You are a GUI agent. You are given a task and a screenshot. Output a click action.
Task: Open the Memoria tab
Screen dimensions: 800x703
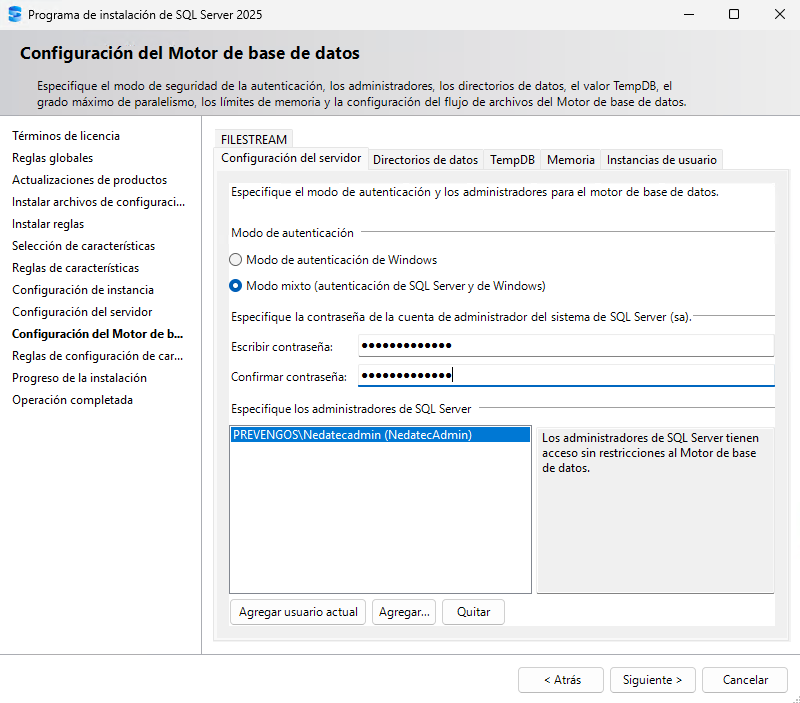point(570,160)
